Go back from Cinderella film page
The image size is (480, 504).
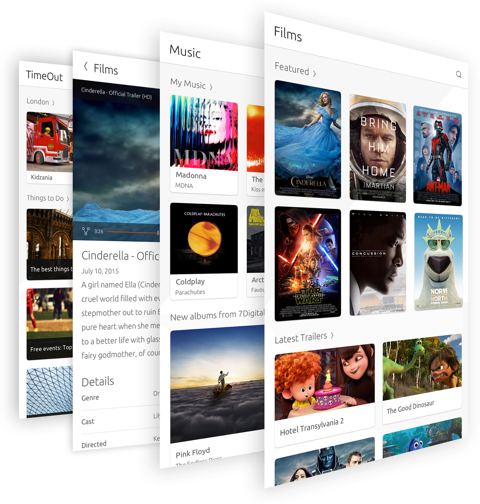(86, 66)
